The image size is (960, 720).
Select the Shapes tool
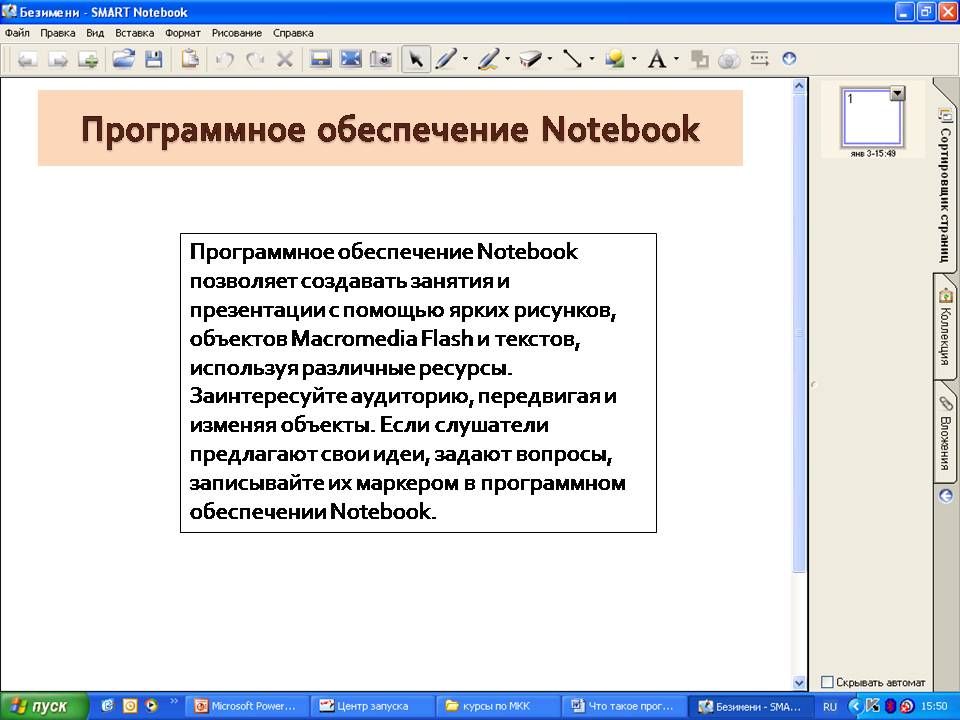[x=615, y=59]
